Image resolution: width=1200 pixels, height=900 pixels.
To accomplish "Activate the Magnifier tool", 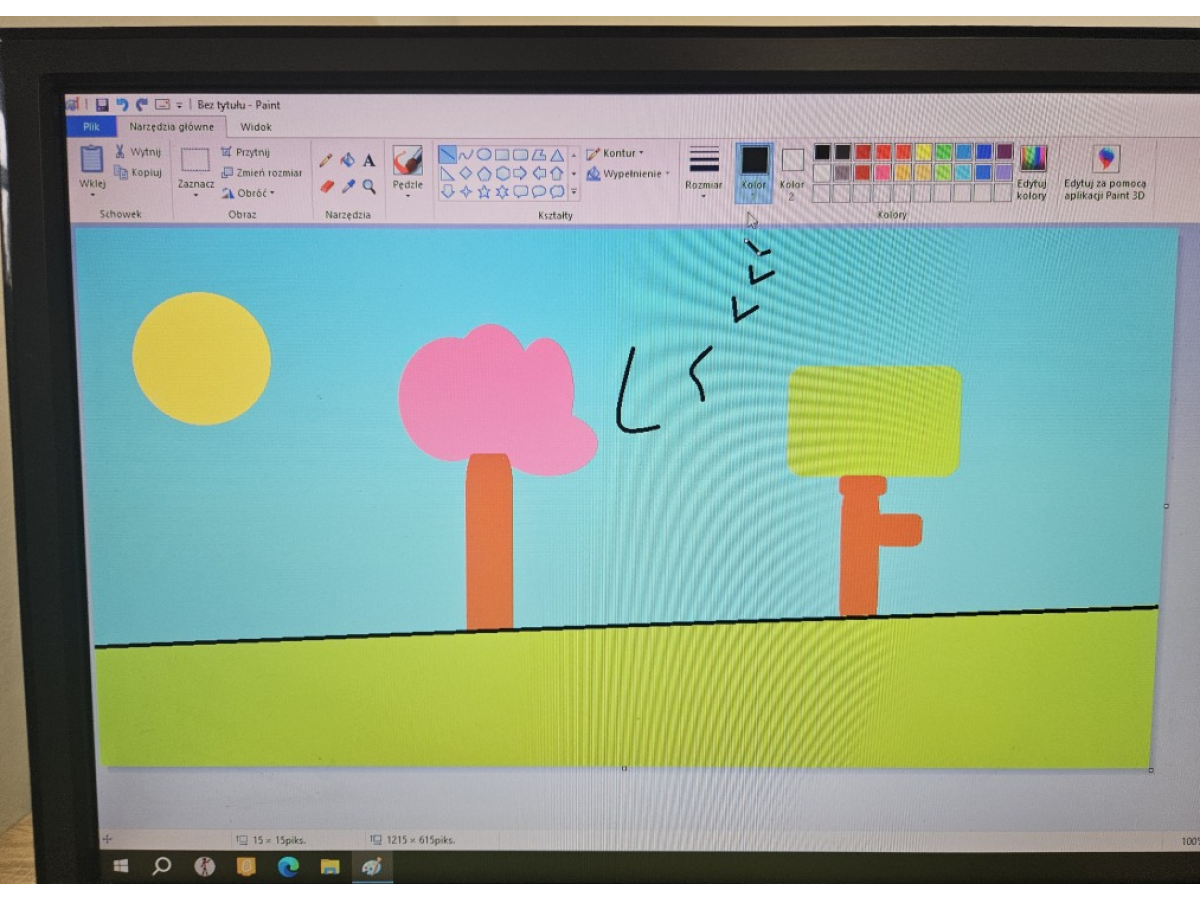I will pos(369,186).
